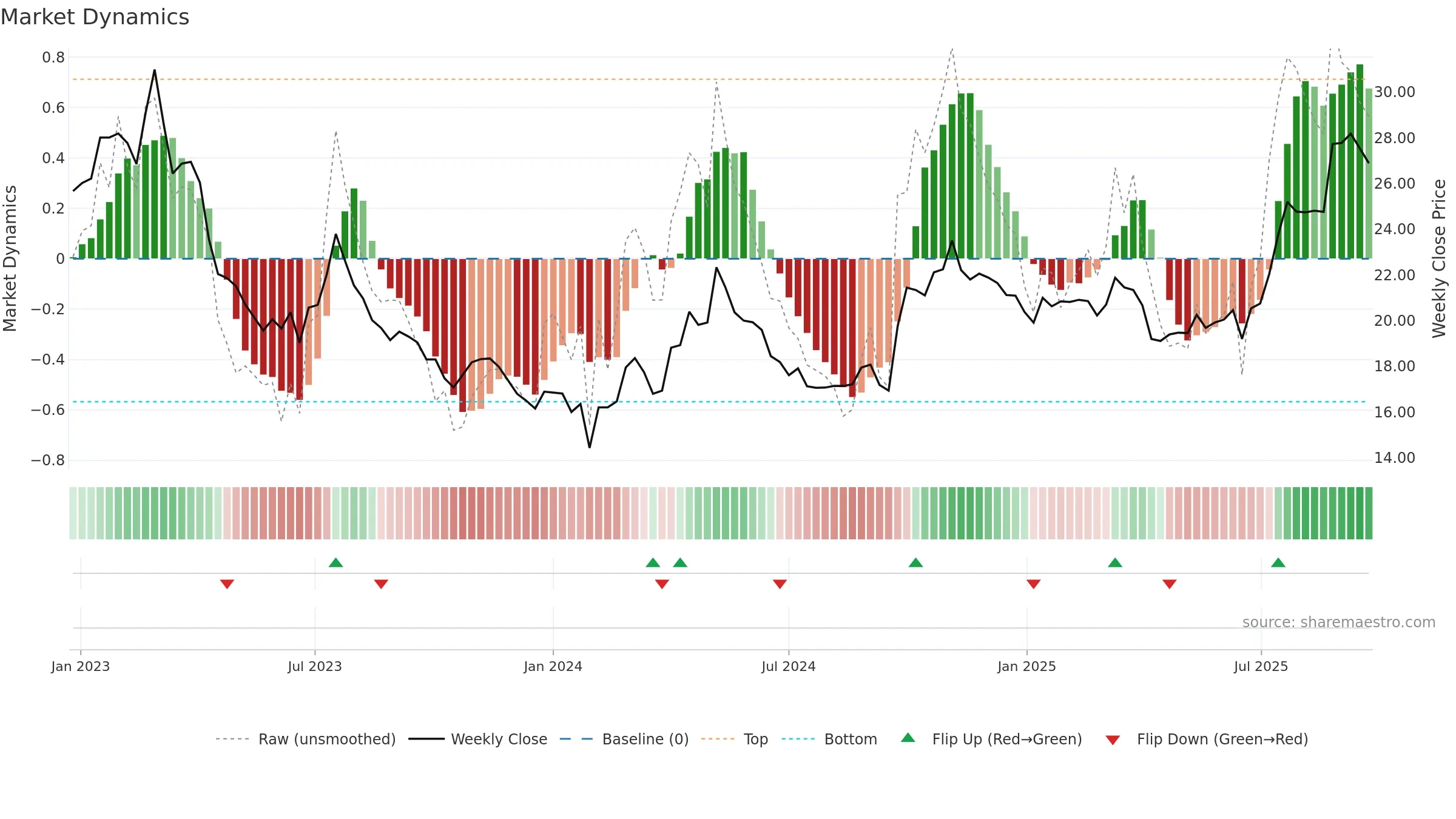The height and width of the screenshot is (819, 1456).
Task: Click the source: sharemaestro.com text
Action: pyautogui.click(x=1339, y=622)
